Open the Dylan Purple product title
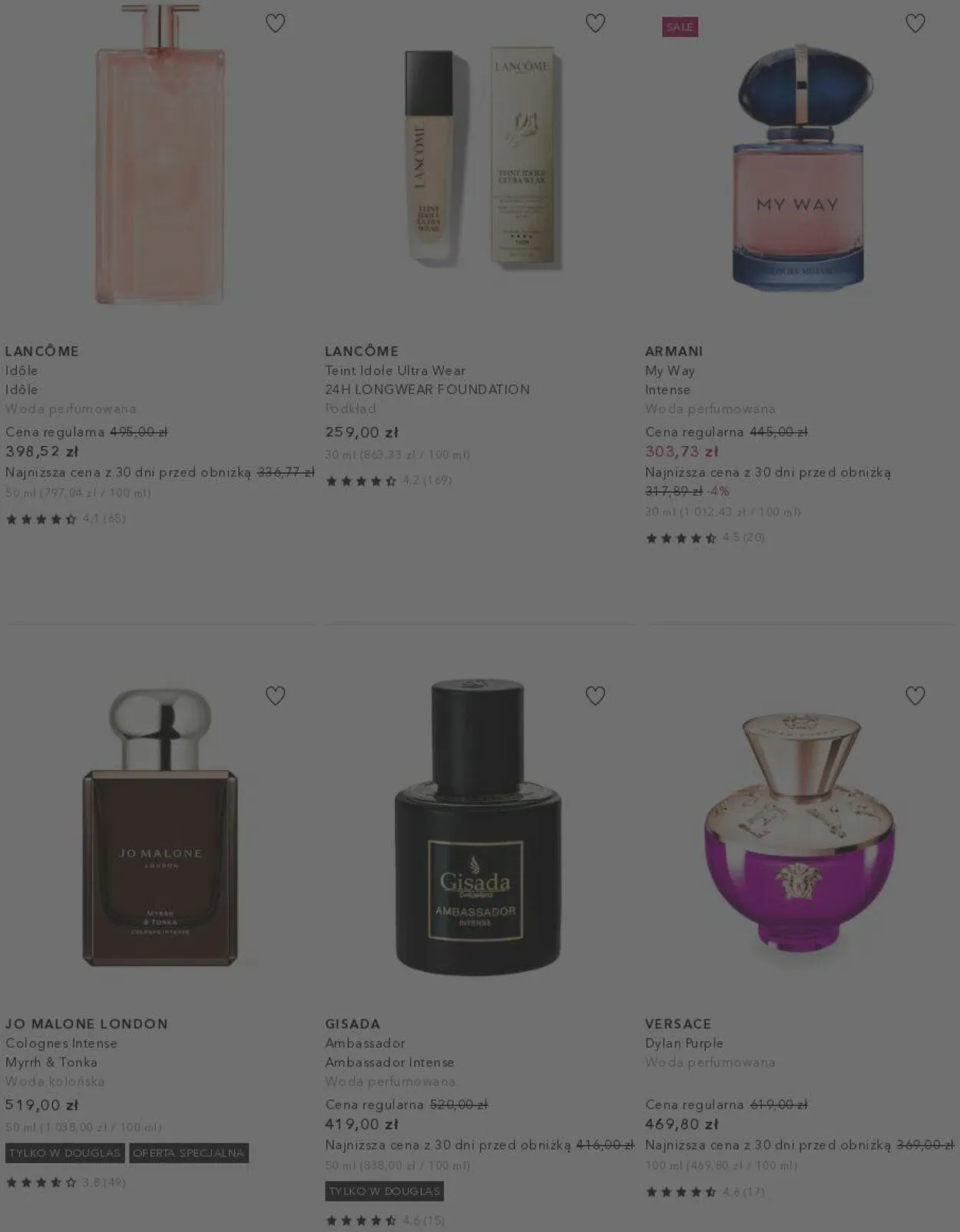 [x=684, y=1043]
